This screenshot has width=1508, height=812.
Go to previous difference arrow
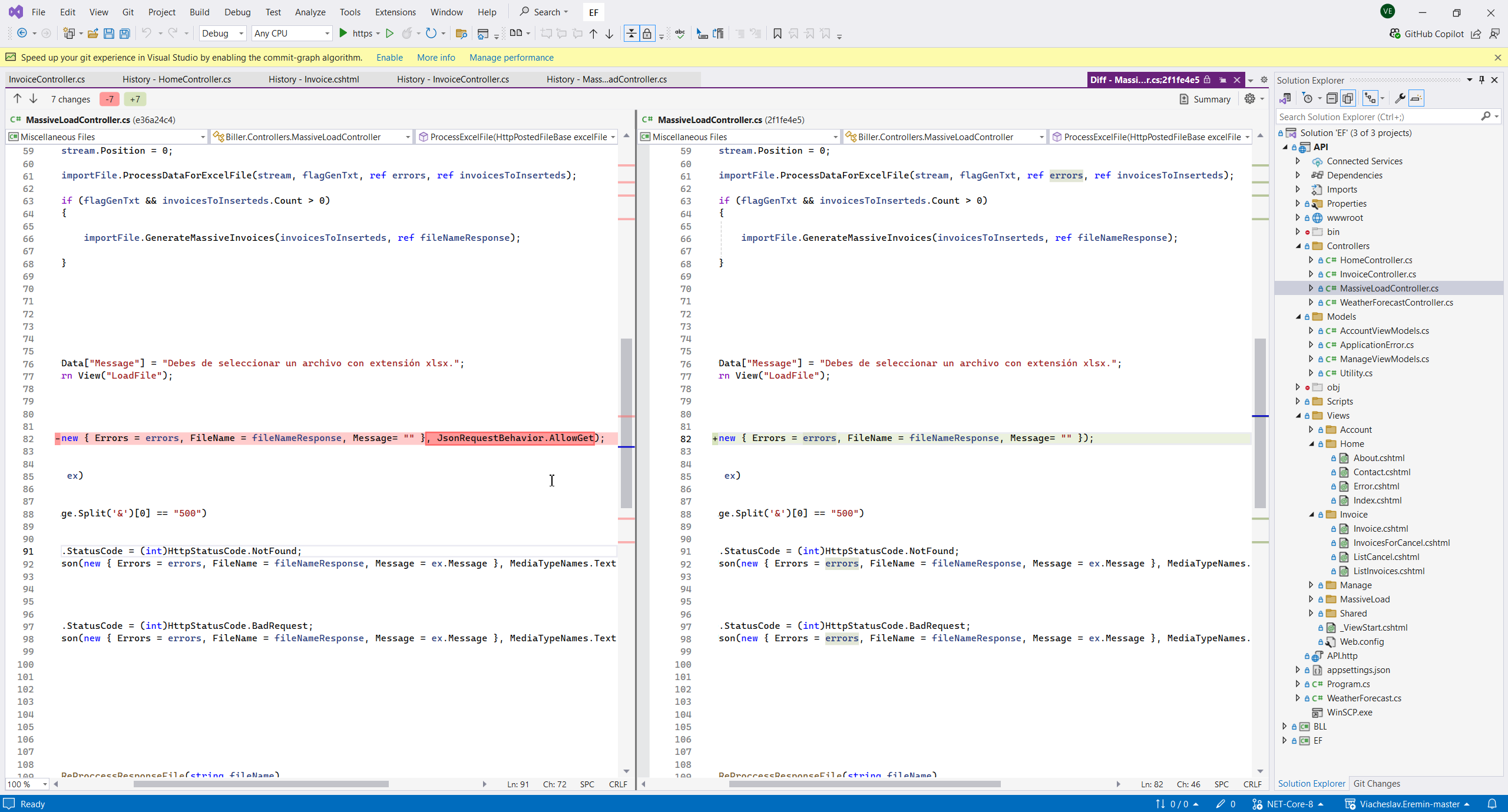point(17,99)
